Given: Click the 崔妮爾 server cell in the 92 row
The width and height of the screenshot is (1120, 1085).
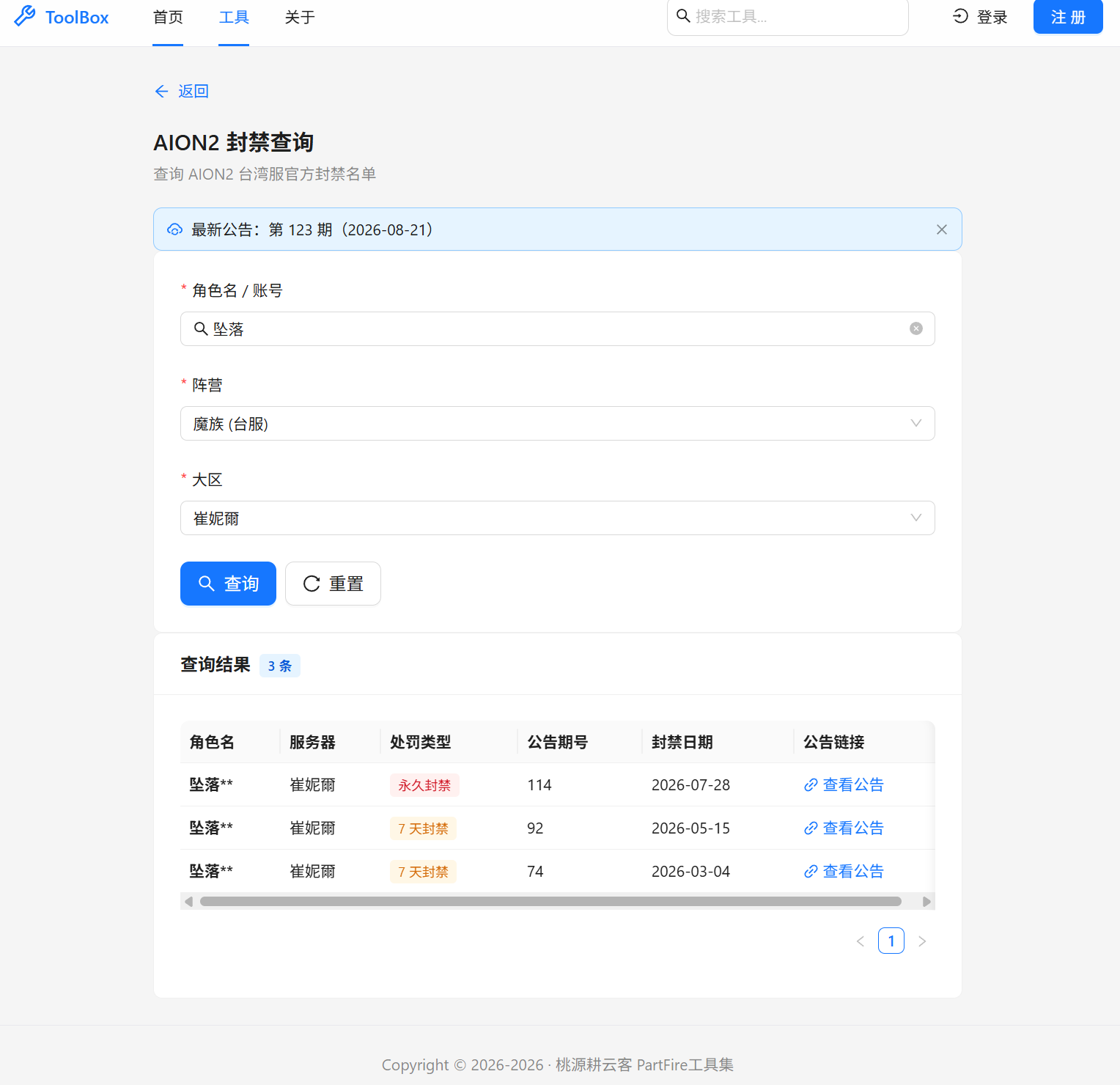Looking at the screenshot, I should tap(312, 828).
